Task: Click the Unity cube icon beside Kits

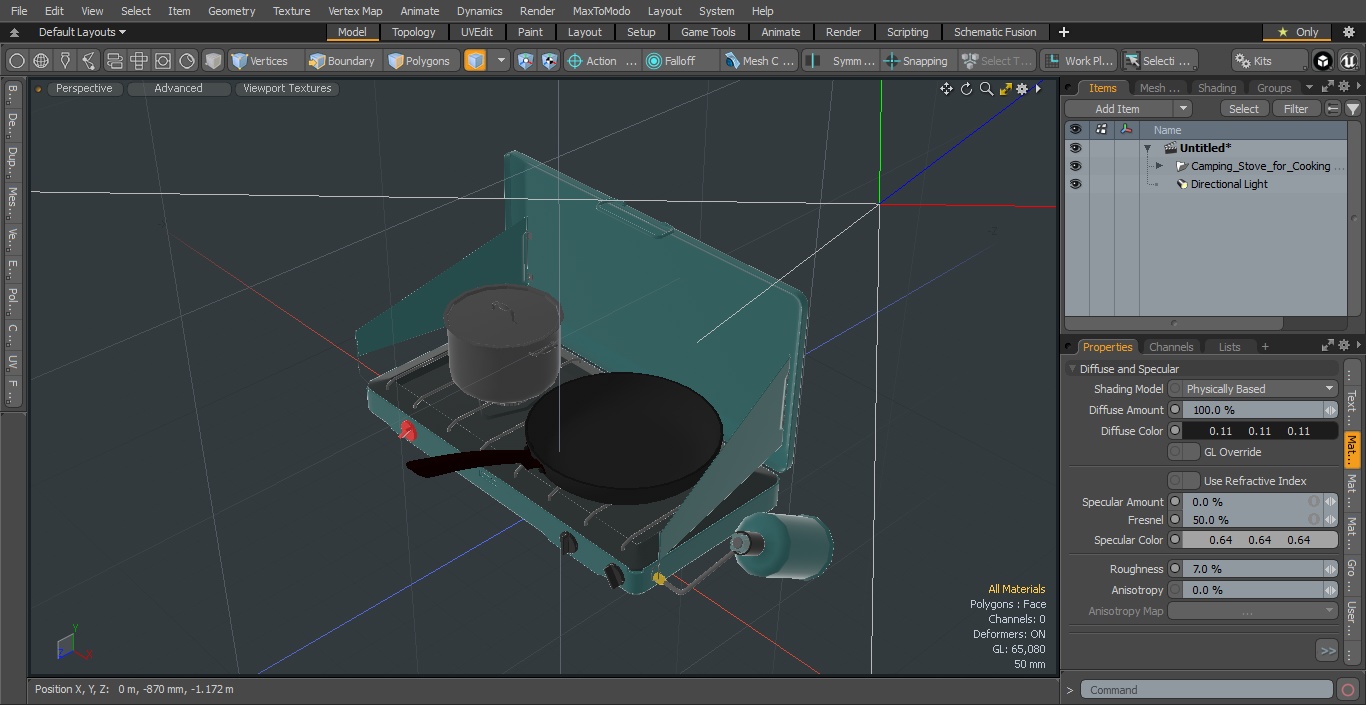Action: (1323, 61)
